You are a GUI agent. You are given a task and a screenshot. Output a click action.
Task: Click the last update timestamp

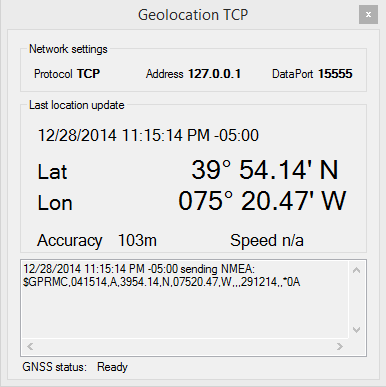pos(148,135)
